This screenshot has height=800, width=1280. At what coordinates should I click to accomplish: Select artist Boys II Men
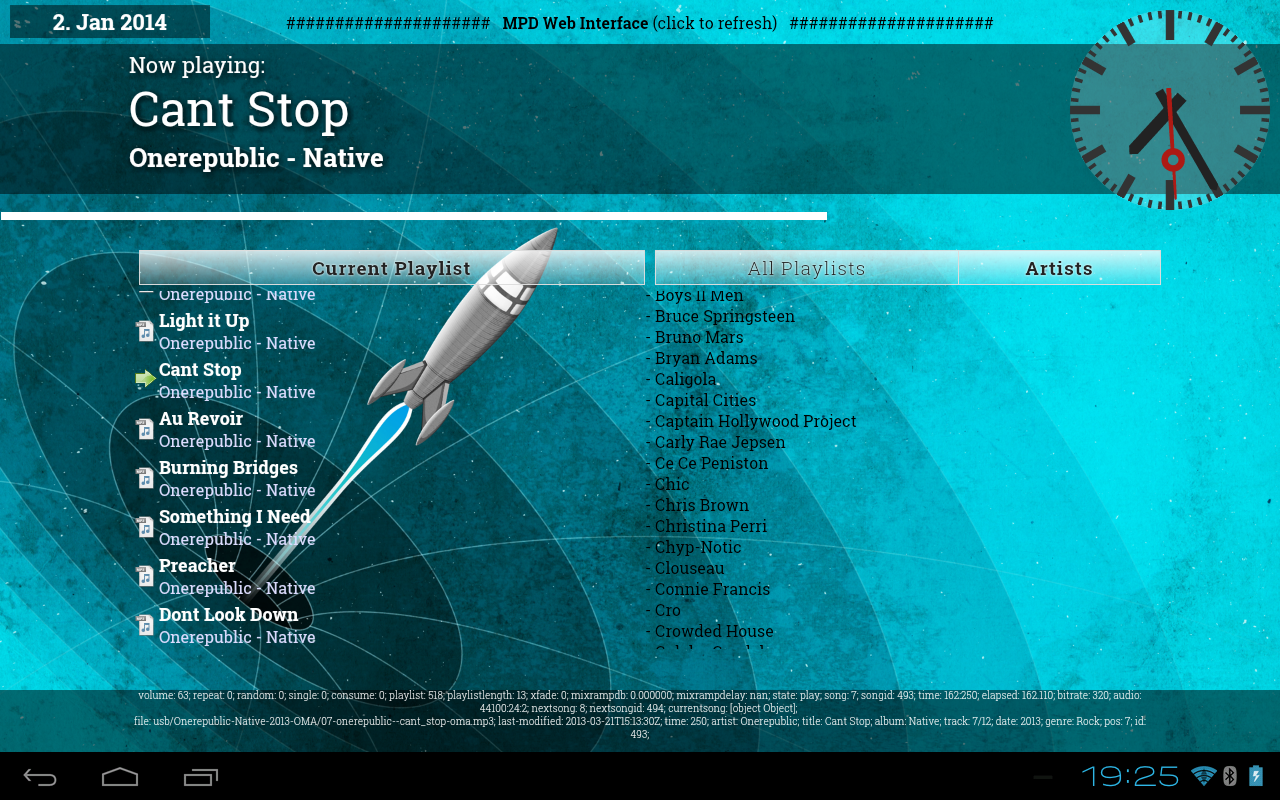699,295
